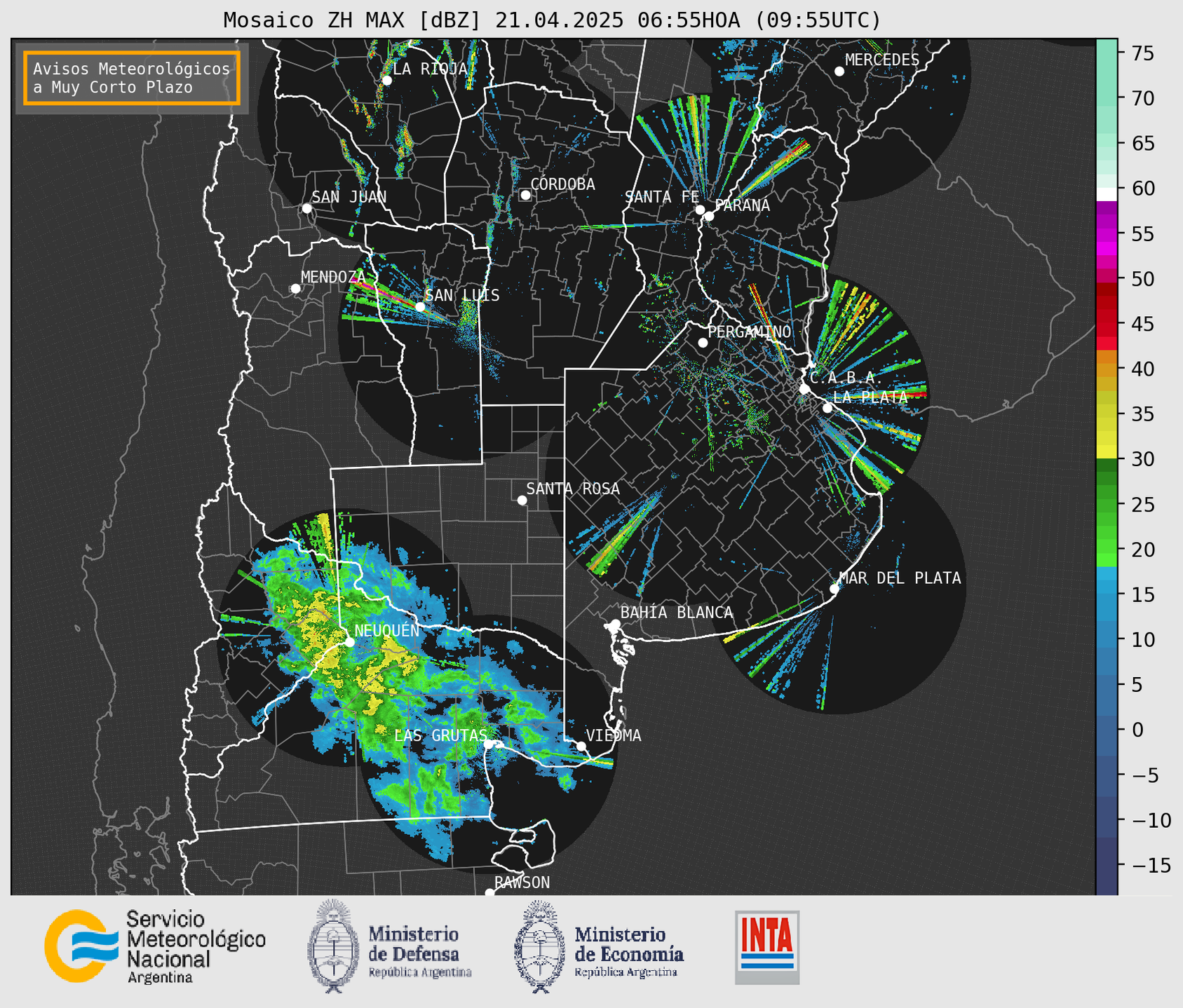Click the San Luis city marker dot
1183x1008 pixels.
420,307
